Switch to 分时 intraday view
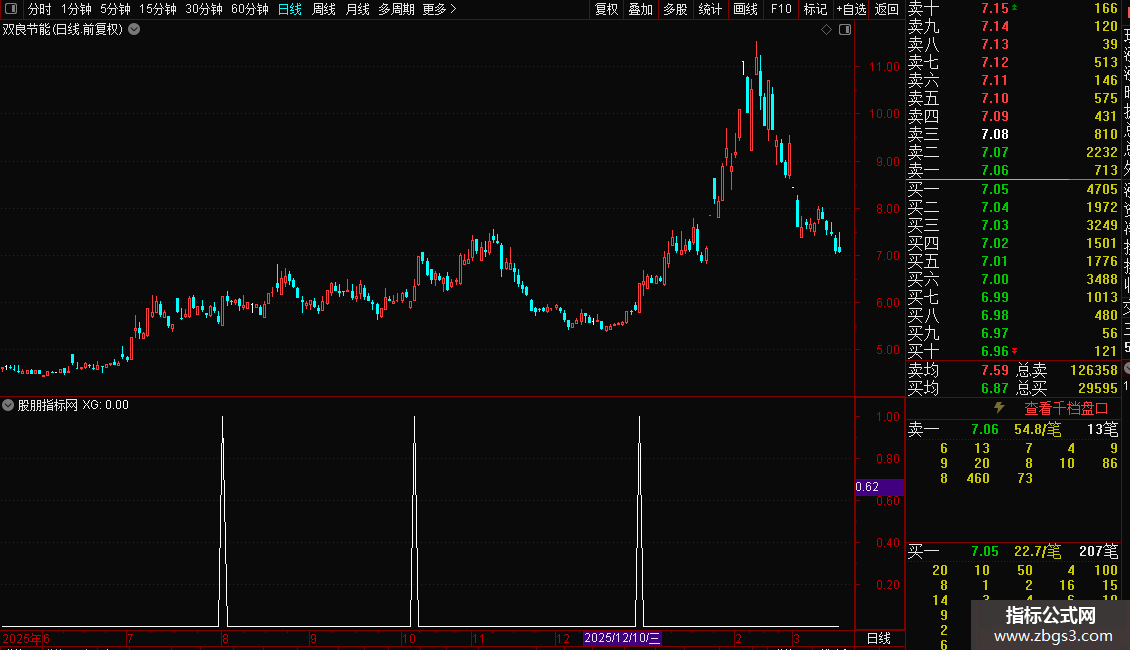This screenshot has width=1130, height=650. 40,9
